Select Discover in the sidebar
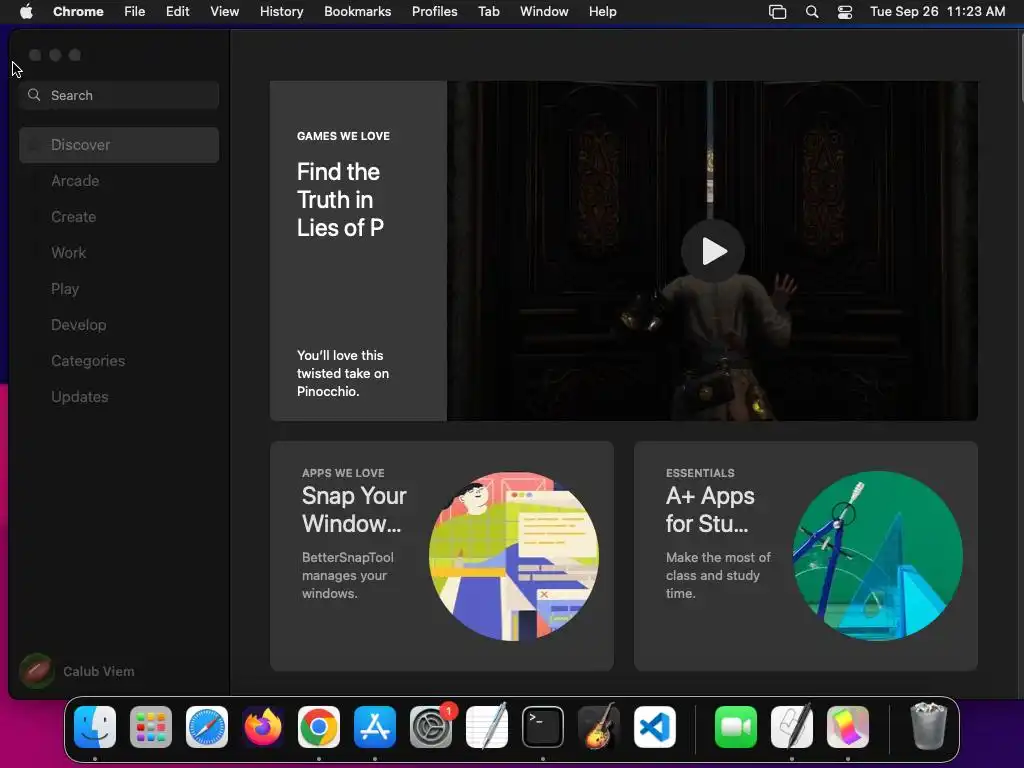This screenshot has width=1024, height=768. [x=119, y=145]
